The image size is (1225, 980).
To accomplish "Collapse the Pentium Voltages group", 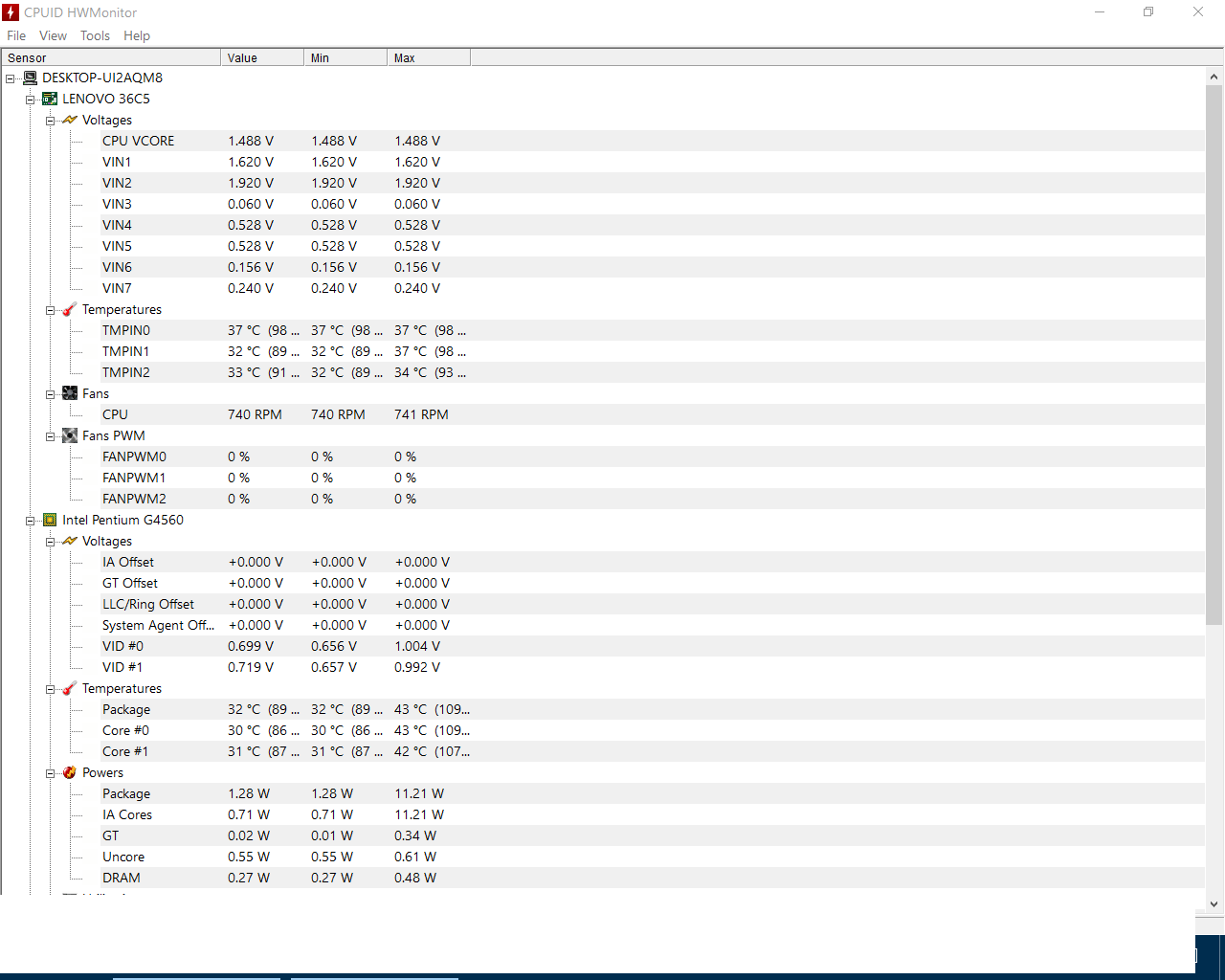I will coord(51,542).
